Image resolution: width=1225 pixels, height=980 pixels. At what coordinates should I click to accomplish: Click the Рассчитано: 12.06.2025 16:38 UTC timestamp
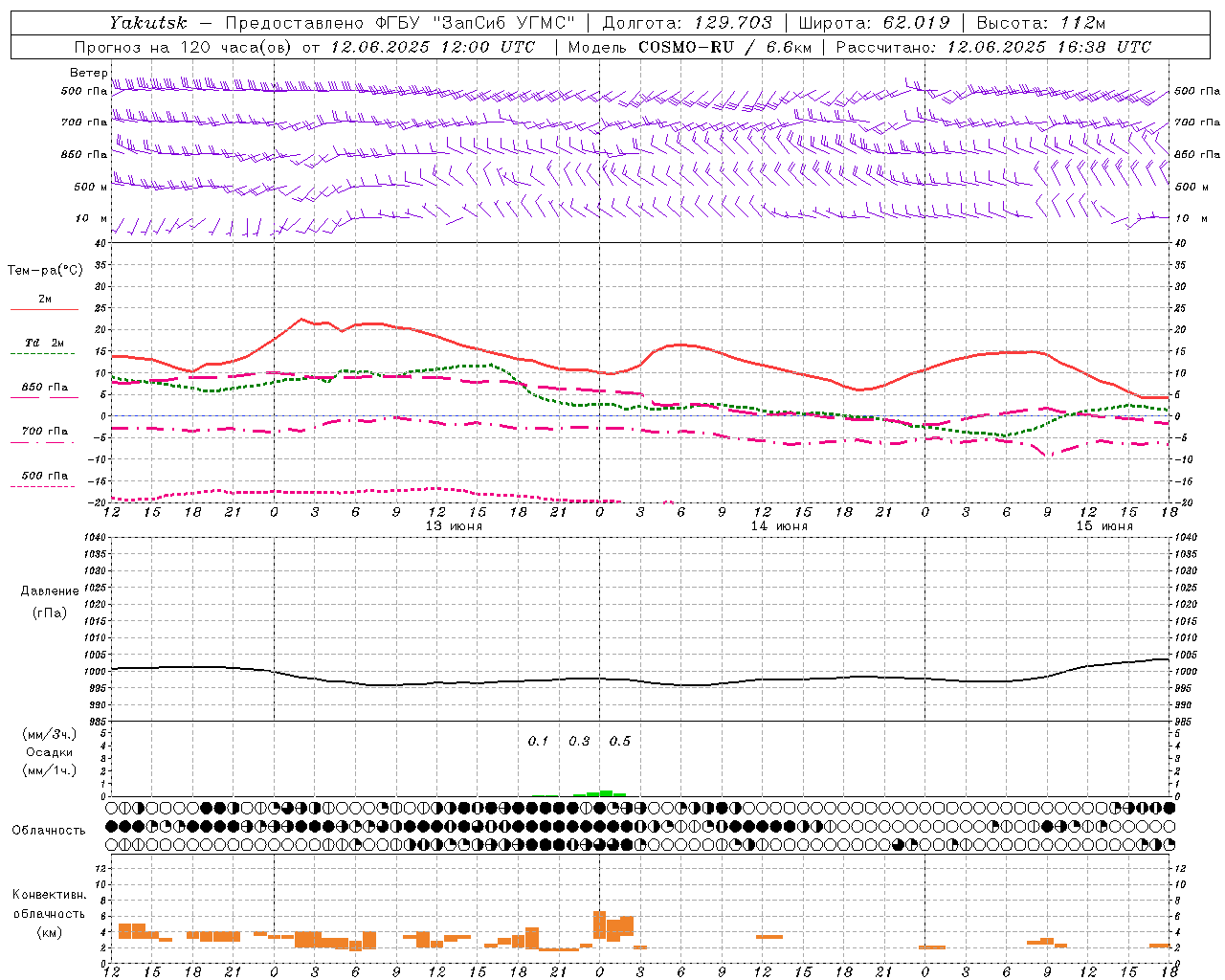click(993, 47)
